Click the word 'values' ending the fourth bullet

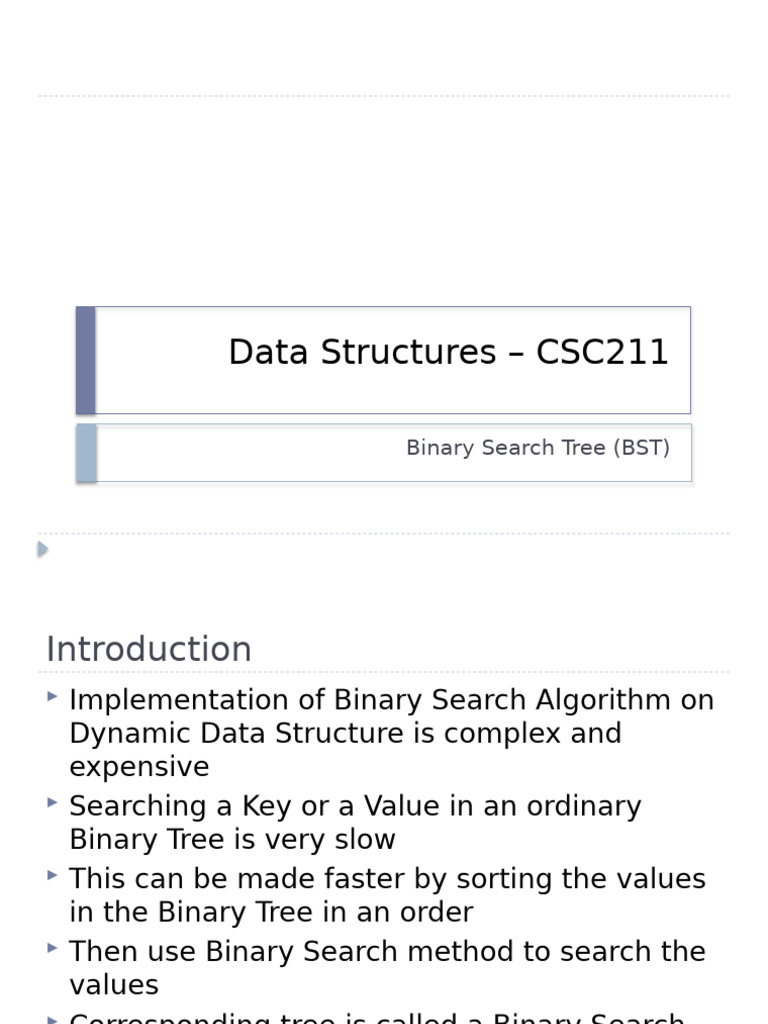[114, 985]
